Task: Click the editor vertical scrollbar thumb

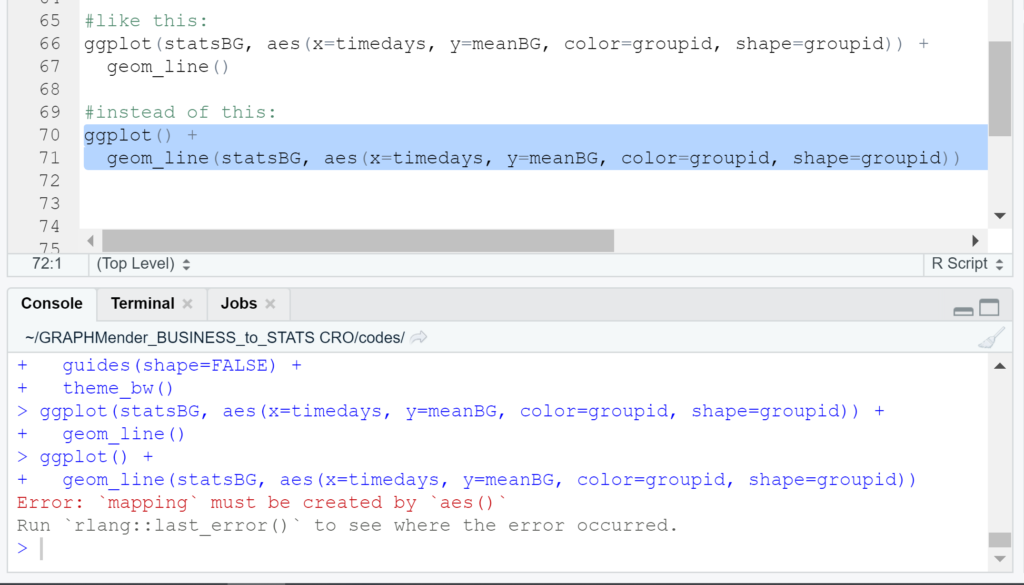Action: pyautogui.click(x=999, y=88)
